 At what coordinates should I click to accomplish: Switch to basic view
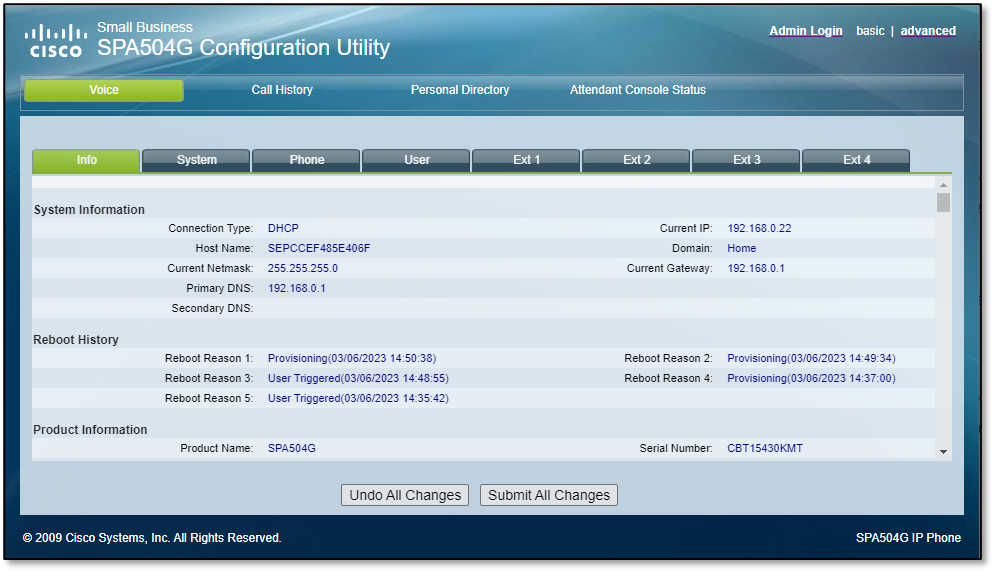tap(870, 30)
